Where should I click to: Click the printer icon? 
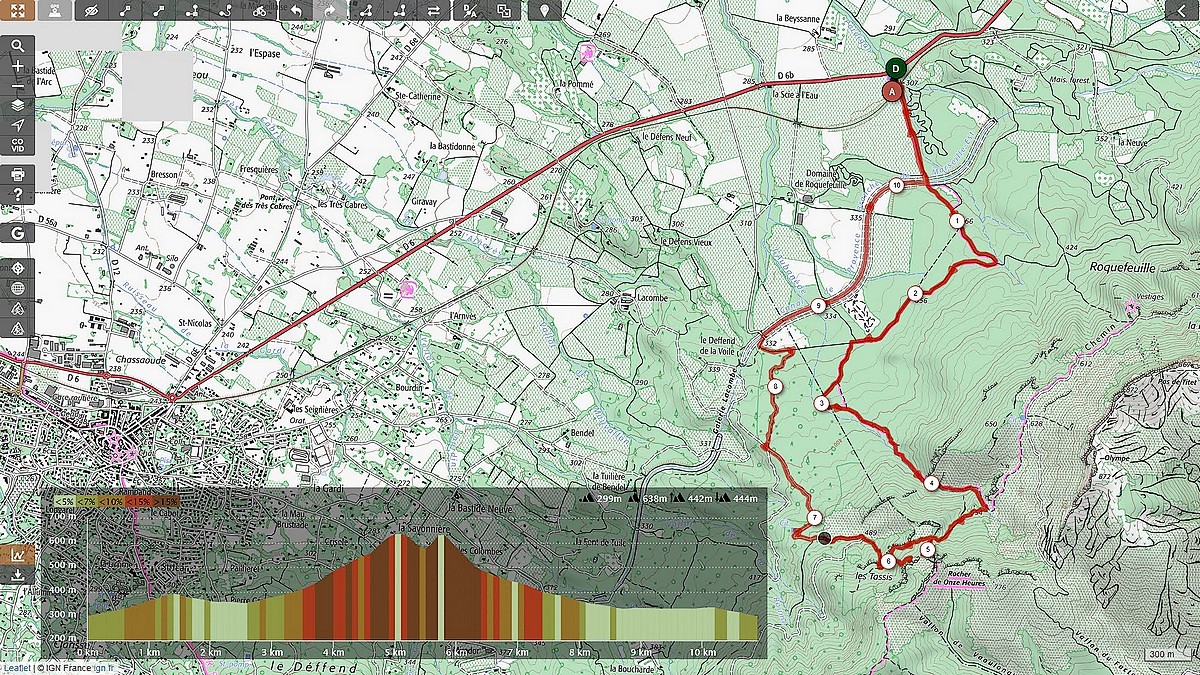point(18,174)
